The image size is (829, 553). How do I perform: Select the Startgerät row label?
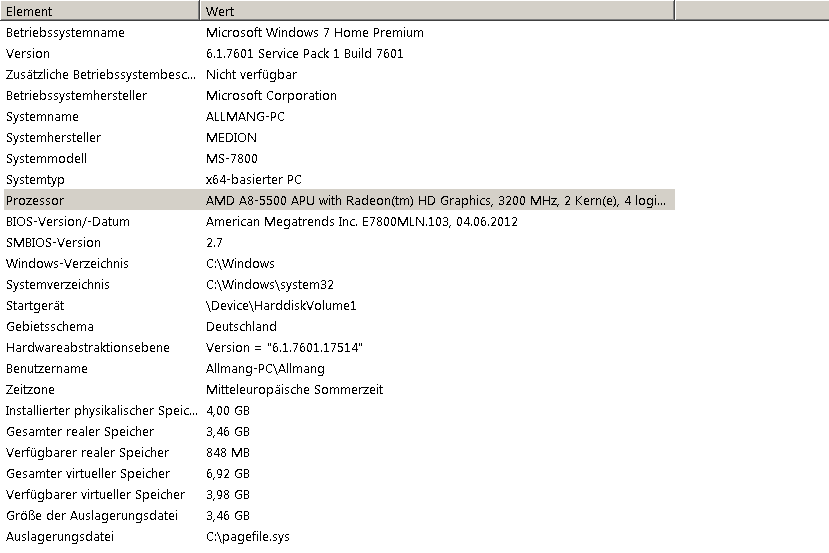pyautogui.click(x=35, y=306)
